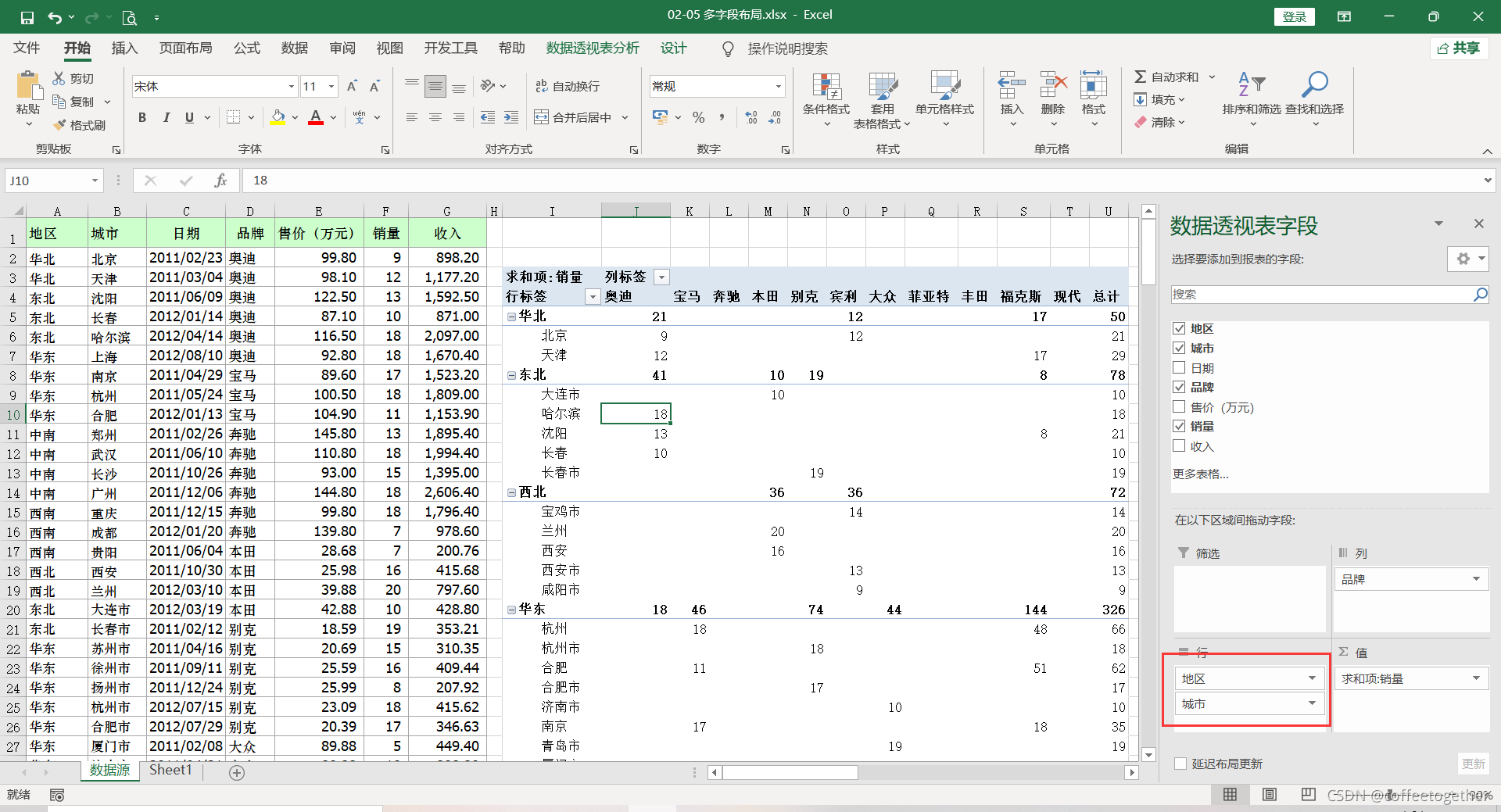The width and height of the screenshot is (1501, 812).
Task: Click the Cut (剪切) scissors icon
Action: [x=59, y=78]
